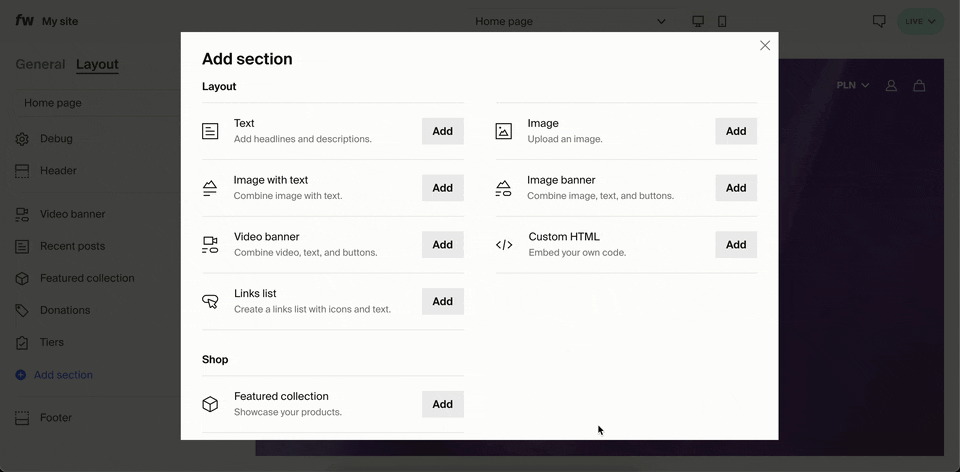Screen dimensions: 960x472
Task: Click Add for Custom HTML
Action: (735, 245)
